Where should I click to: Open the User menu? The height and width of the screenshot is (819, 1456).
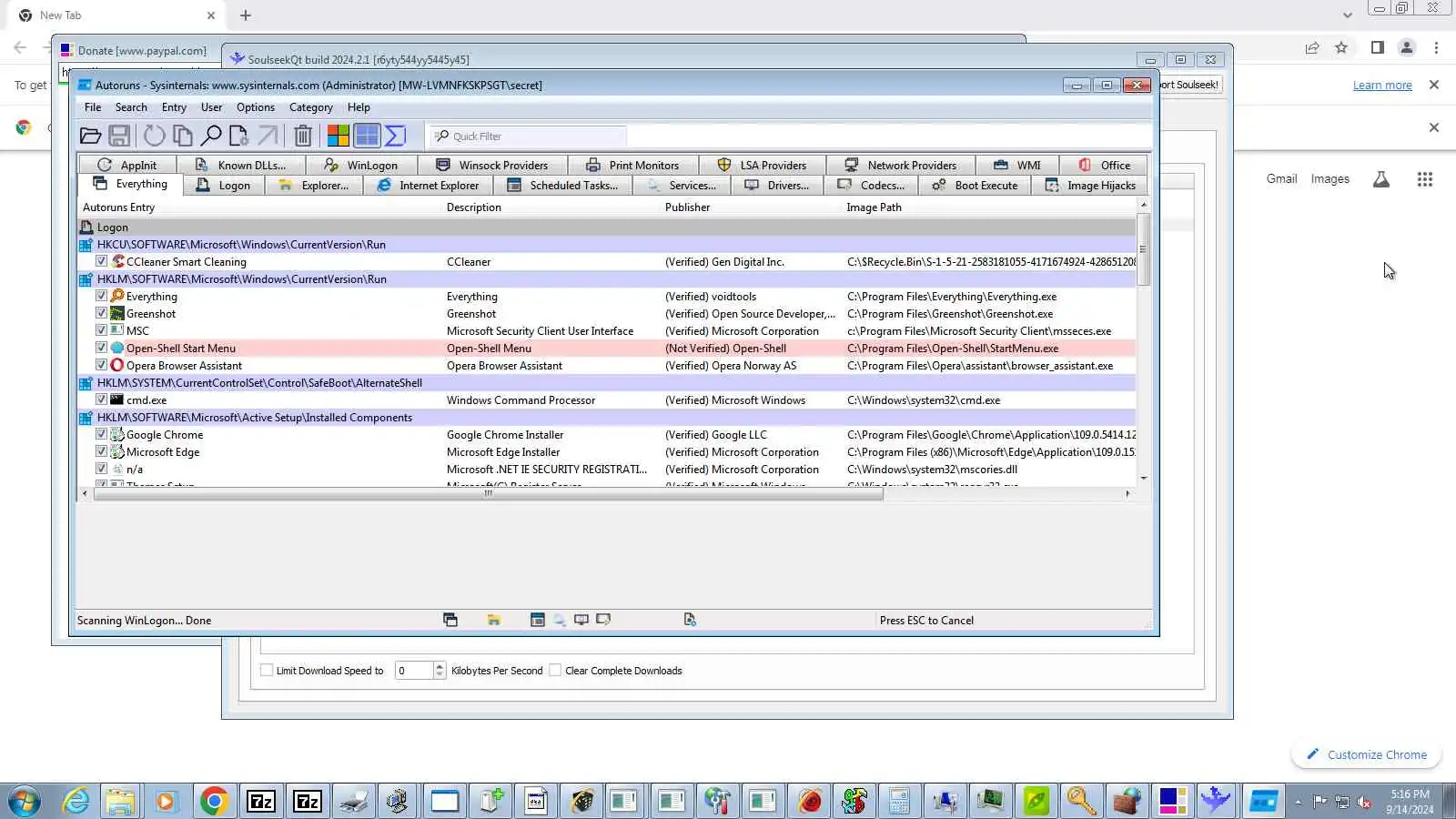click(x=211, y=107)
